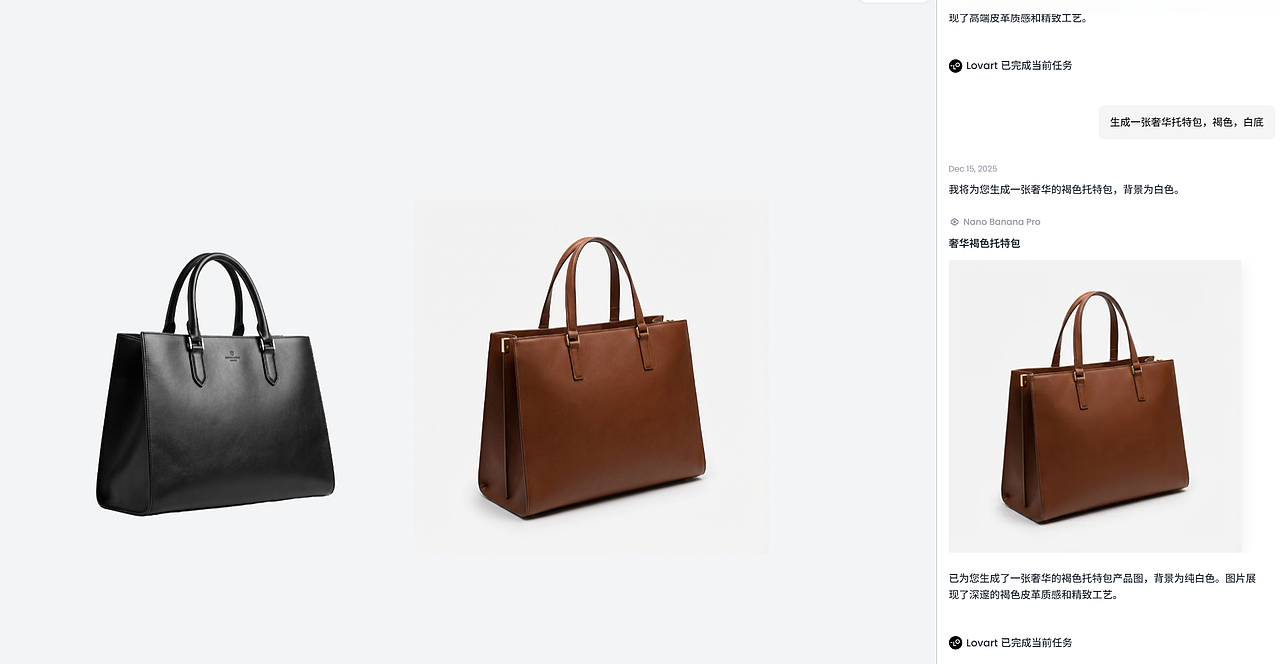Click the 奢华褐色托特包 image title
The image size is (1280, 664).
point(984,244)
